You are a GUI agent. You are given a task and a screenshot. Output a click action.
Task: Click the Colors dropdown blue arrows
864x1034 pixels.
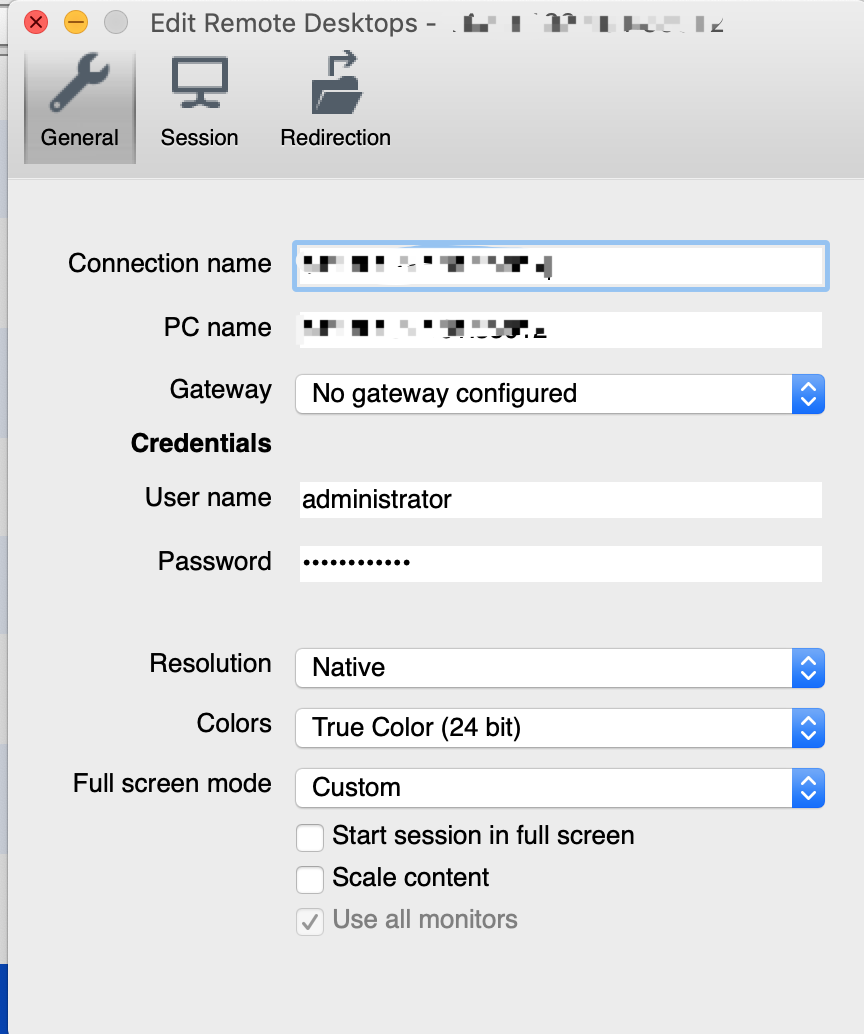click(x=809, y=727)
